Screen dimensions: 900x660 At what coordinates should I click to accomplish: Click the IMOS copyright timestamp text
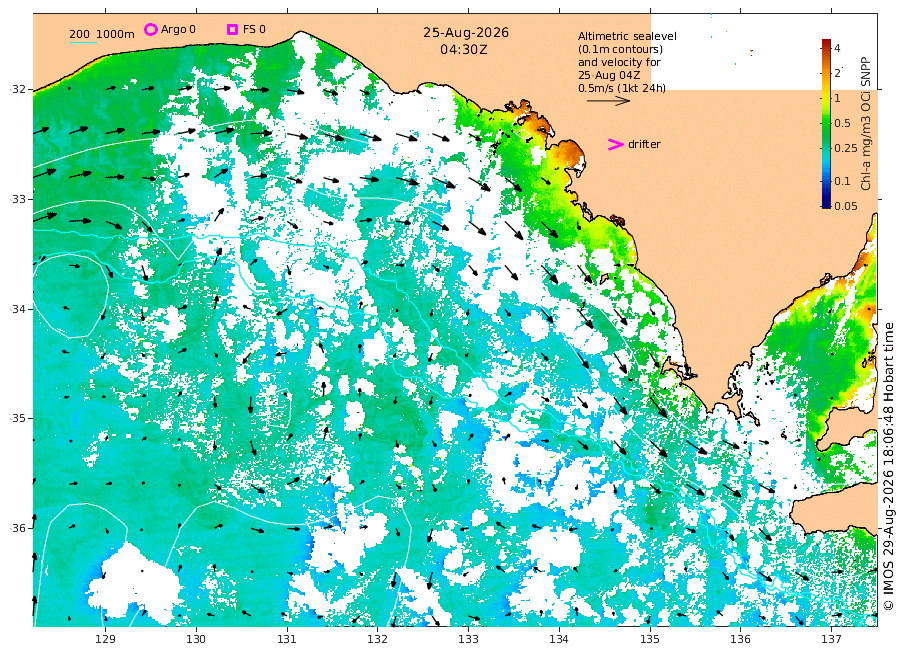coord(889,465)
